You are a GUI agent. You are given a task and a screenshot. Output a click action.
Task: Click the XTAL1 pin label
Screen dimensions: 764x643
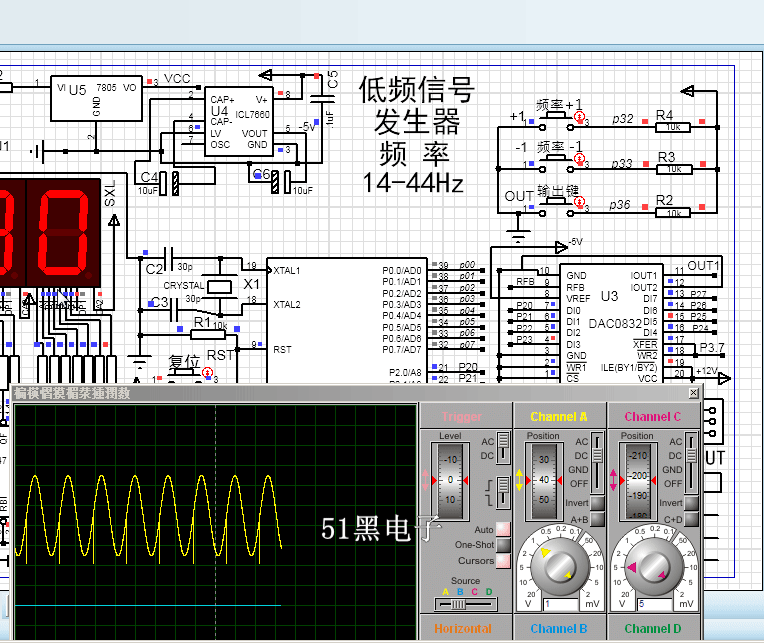tap(287, 270)
